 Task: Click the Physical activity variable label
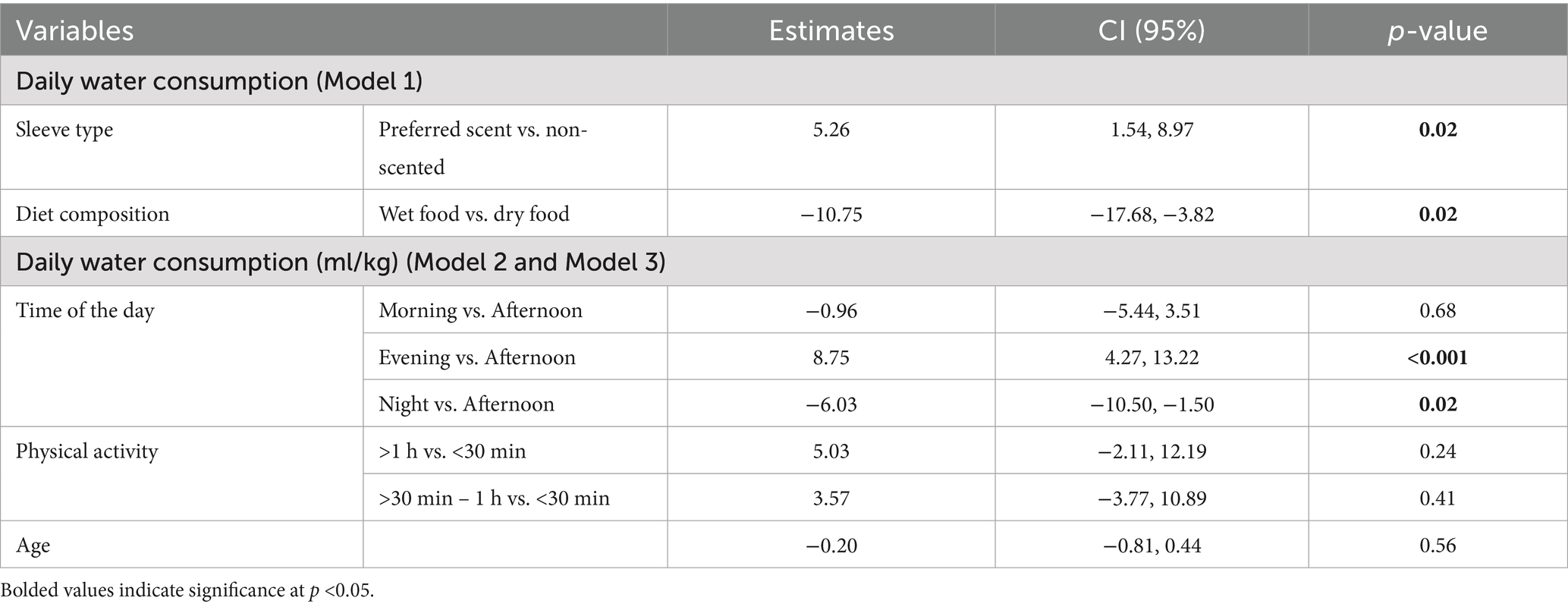point(87,451)
